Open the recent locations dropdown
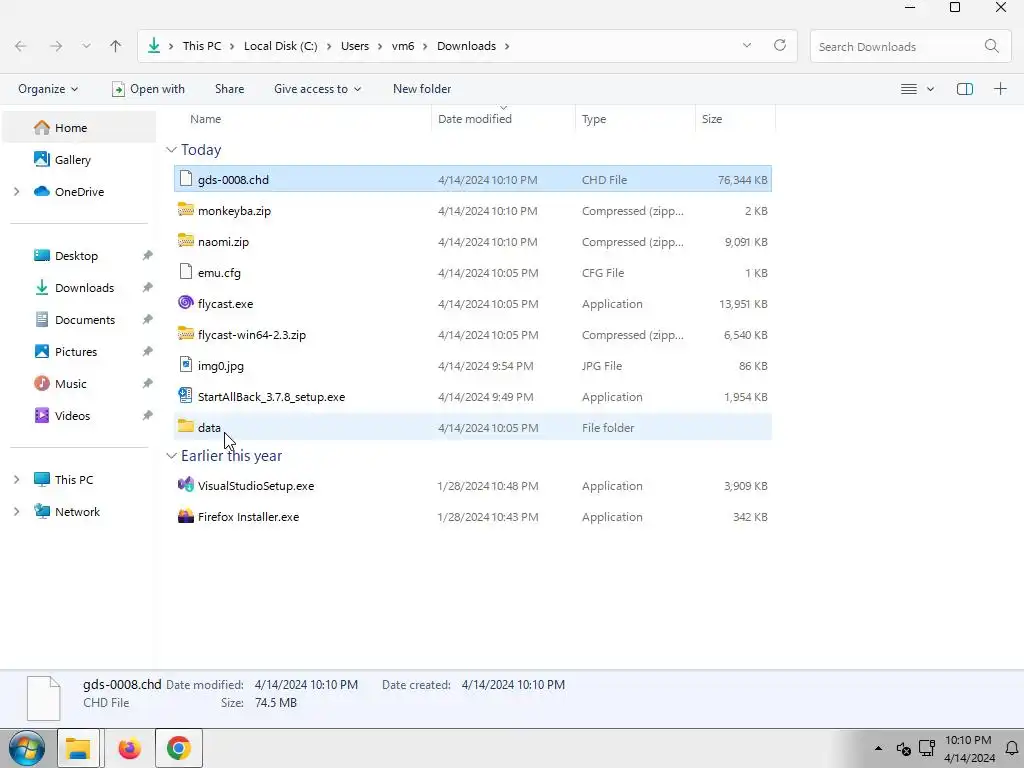The height and width of the screenshot is (768, 1024). 86,46
